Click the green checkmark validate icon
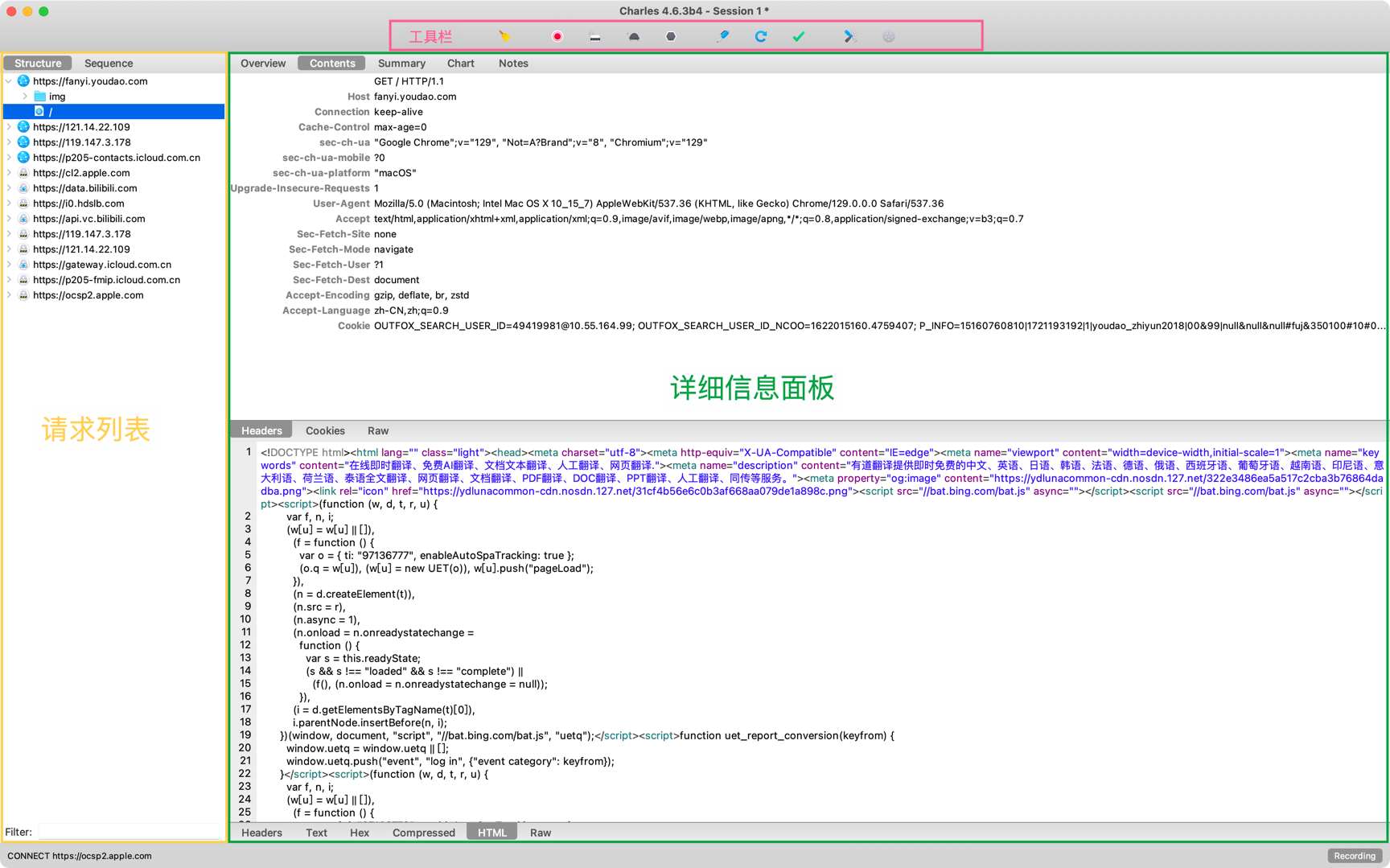 [798, 36]
